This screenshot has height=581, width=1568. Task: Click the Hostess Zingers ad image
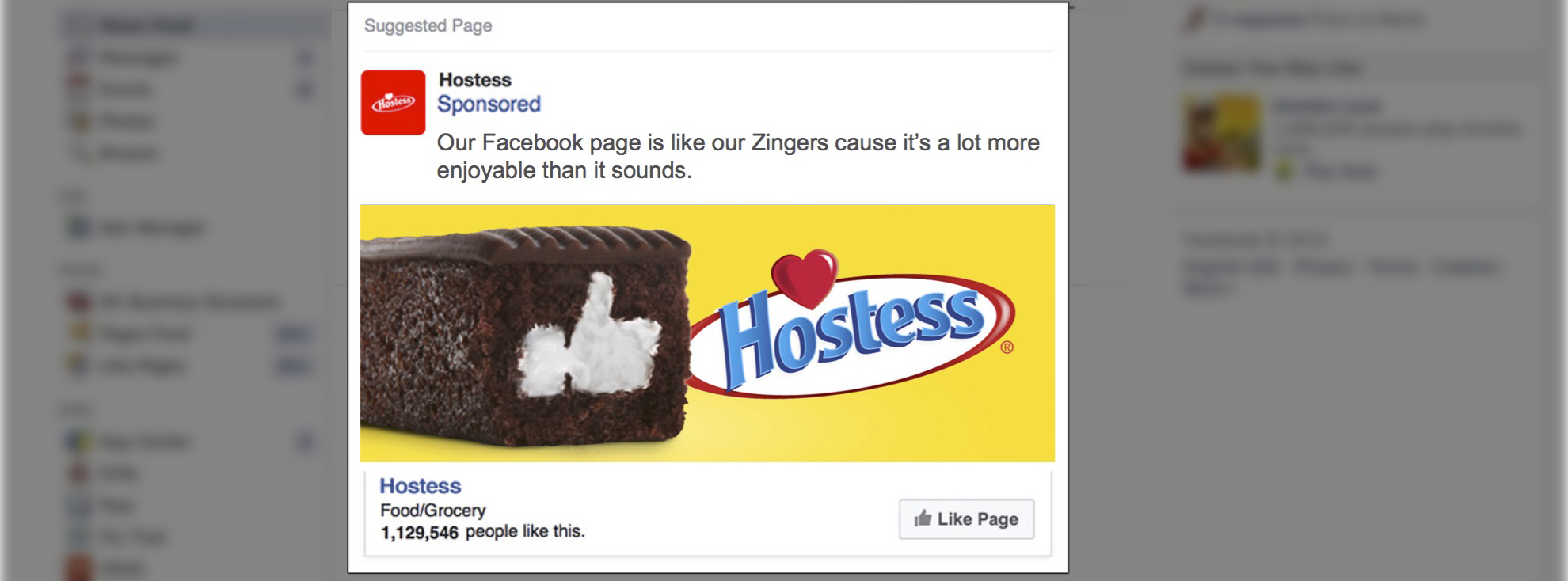[x=707, y=333]
